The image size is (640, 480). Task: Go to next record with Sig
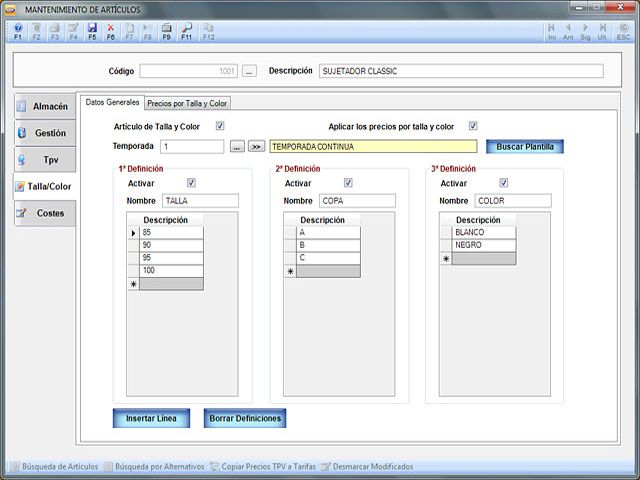585,31
